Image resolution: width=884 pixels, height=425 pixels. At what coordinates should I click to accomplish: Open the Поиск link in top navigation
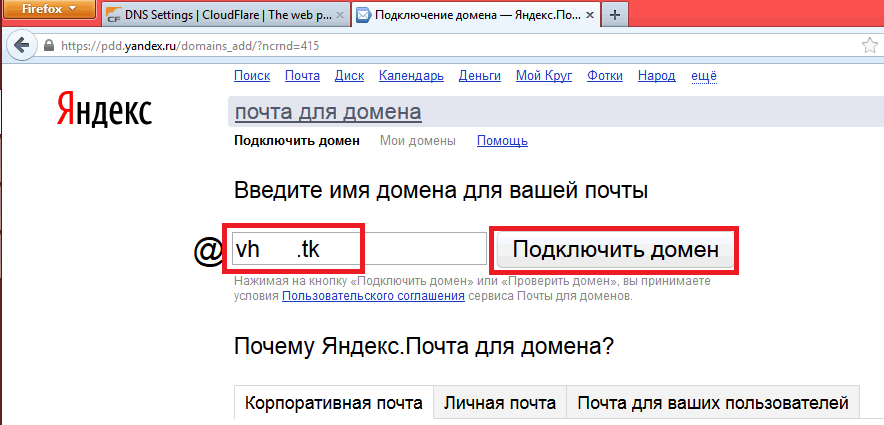pyautogui.click(x=252, y=76)
